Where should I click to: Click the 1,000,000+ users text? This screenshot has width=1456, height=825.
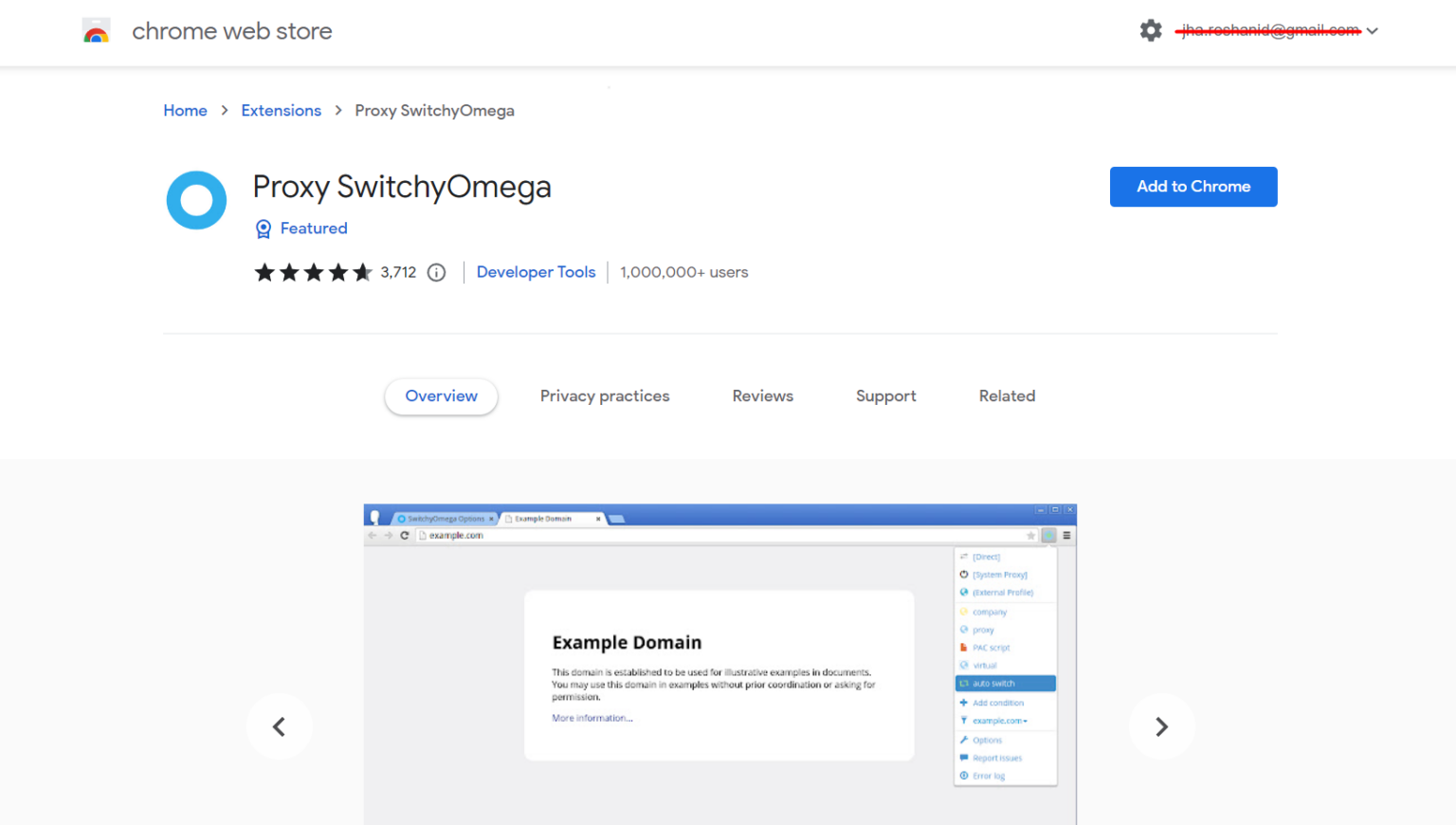click(x=683, y=272)
